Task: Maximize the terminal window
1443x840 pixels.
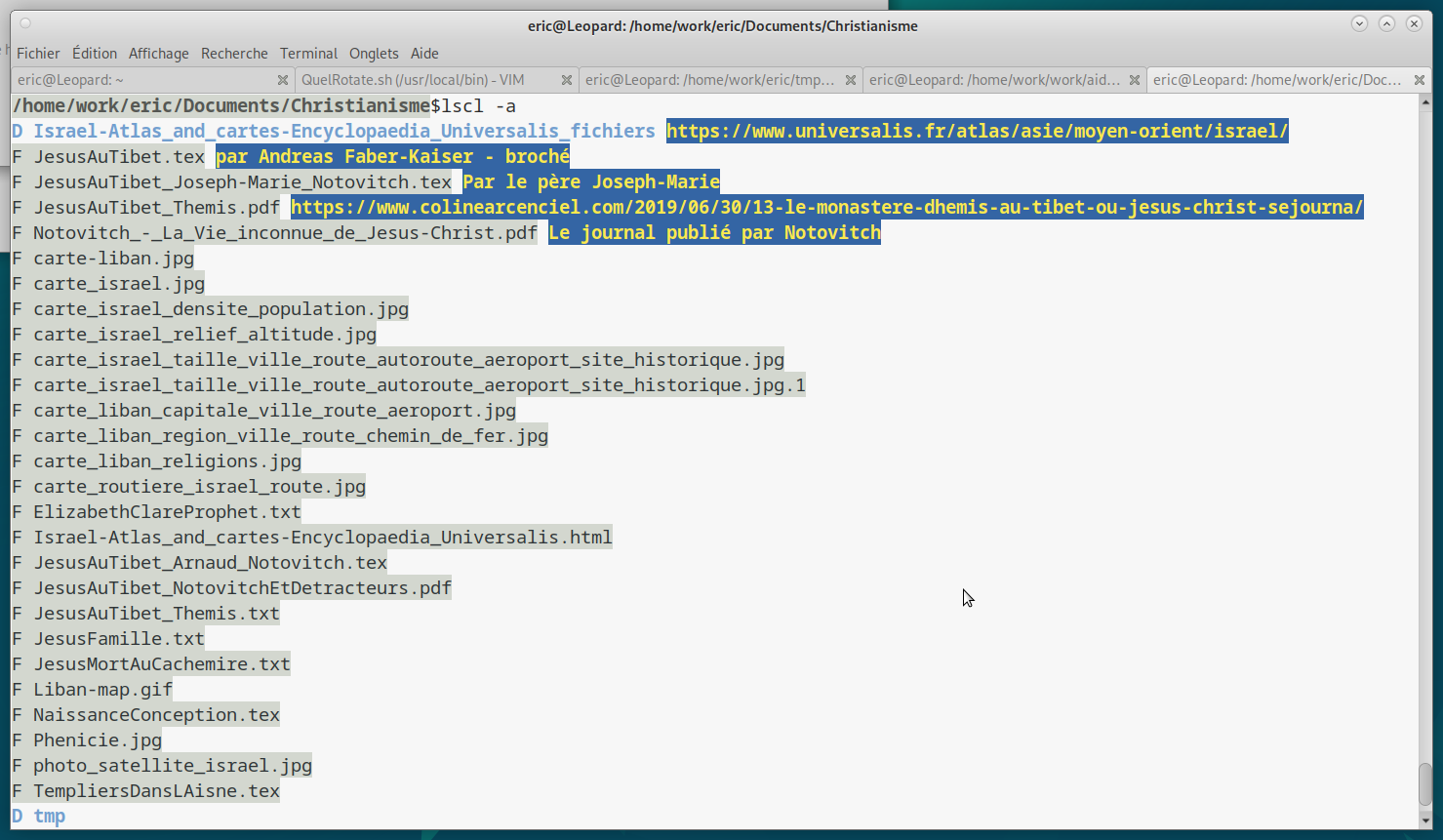Action: pyautogui.click(x=1386, y=24)
